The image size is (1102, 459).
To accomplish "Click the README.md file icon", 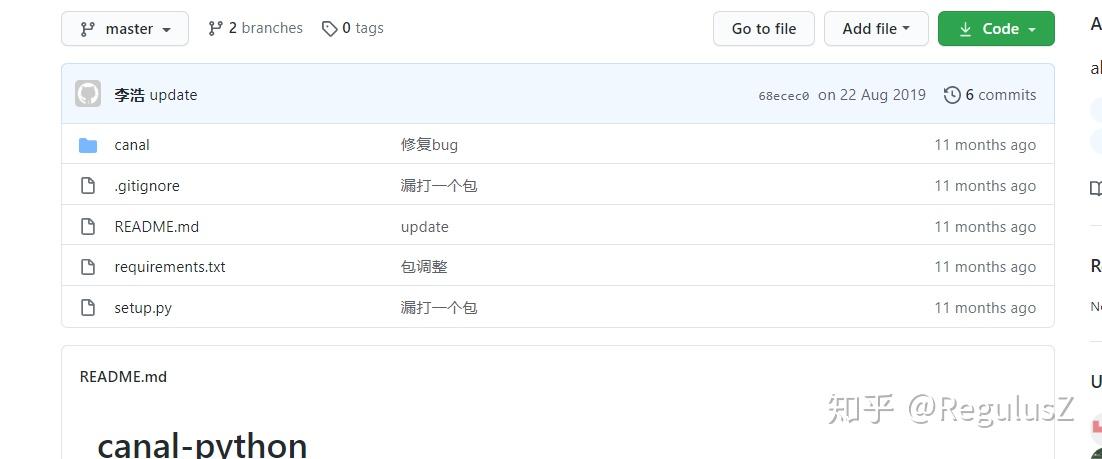I will pyautogui.click(x=88, y=227).
